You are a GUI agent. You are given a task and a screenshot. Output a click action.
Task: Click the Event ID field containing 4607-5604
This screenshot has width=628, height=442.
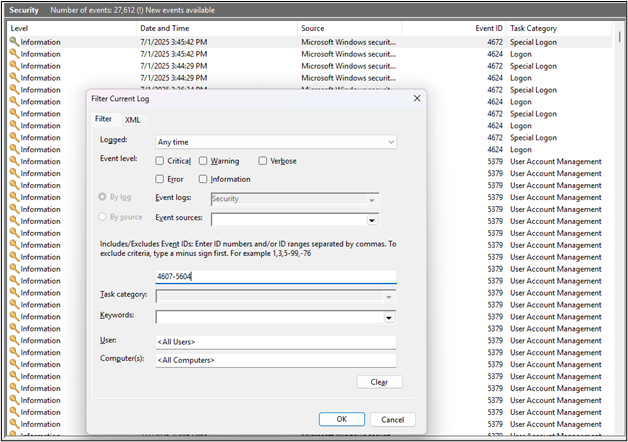point(275,277)
